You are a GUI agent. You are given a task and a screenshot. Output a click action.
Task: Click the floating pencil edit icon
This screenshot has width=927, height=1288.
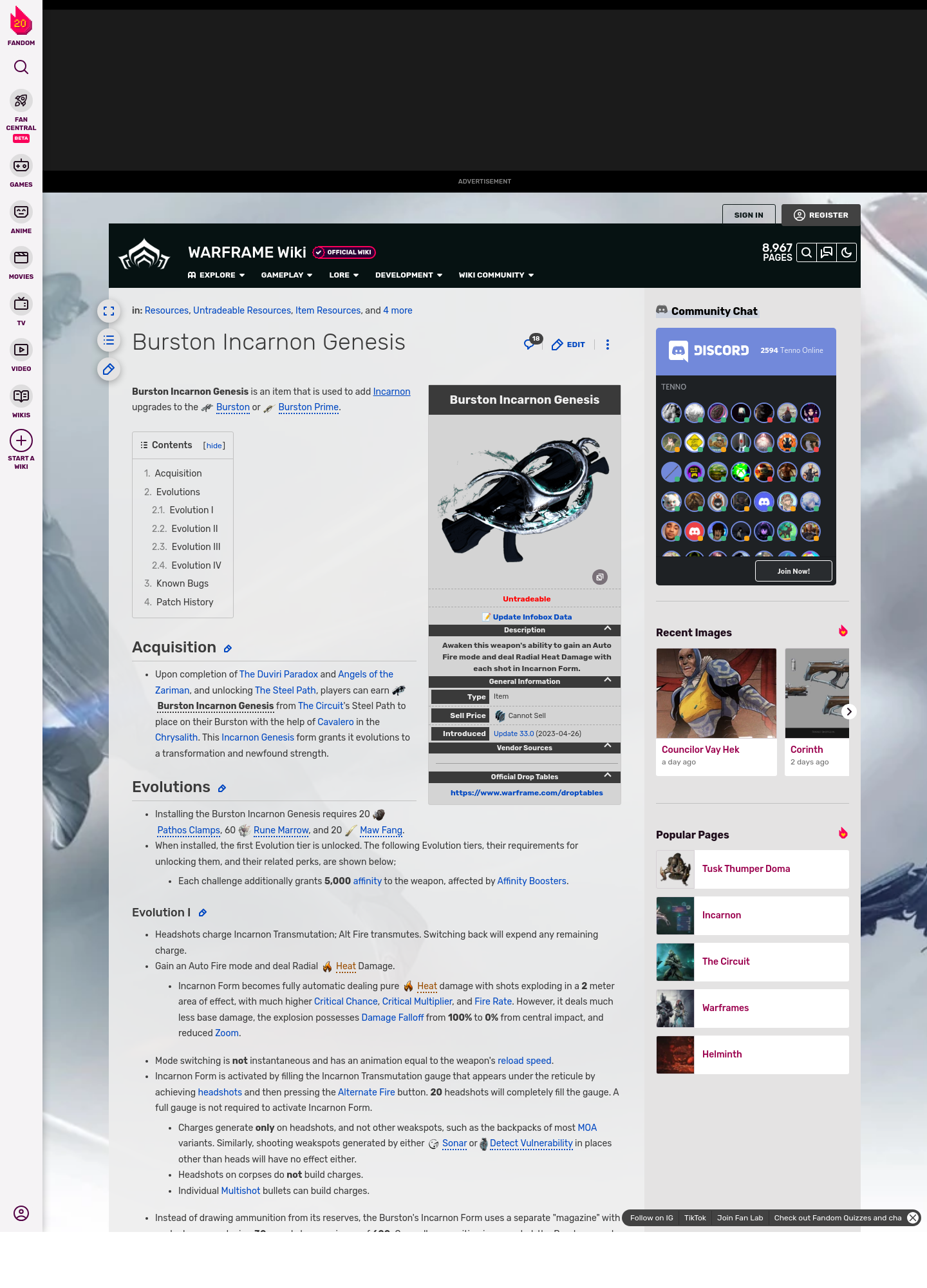coord(109,369)
